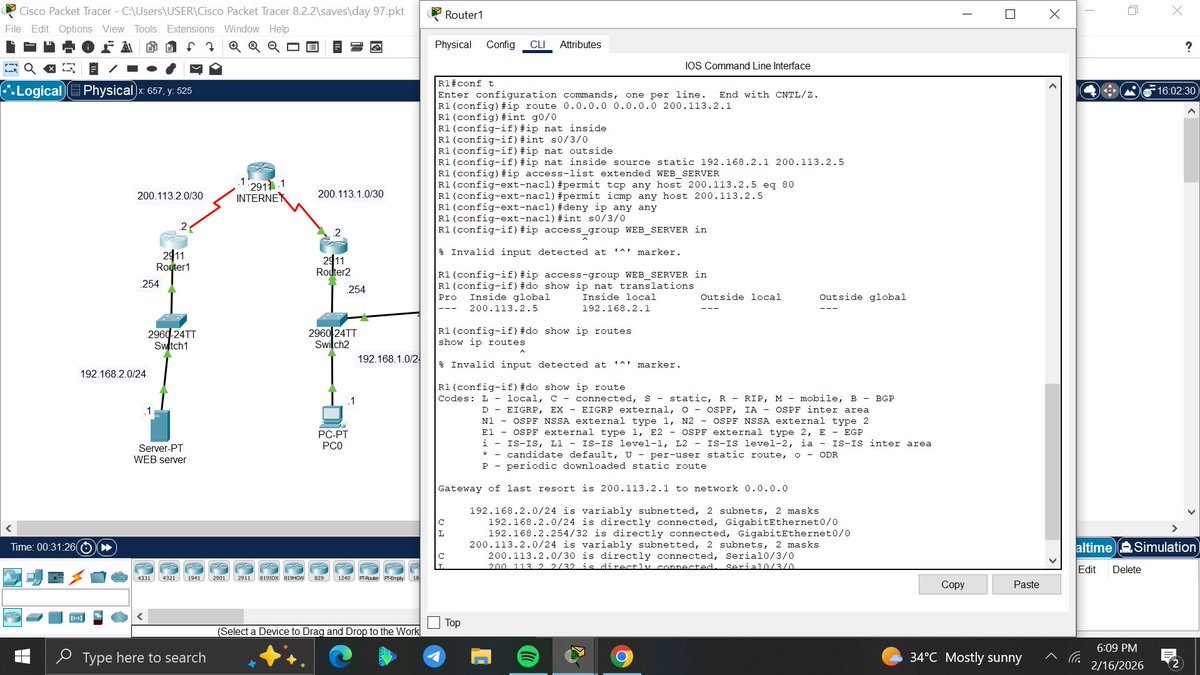
Task: Click the Zoom Out magnifier icon
Action: point(274,47)
